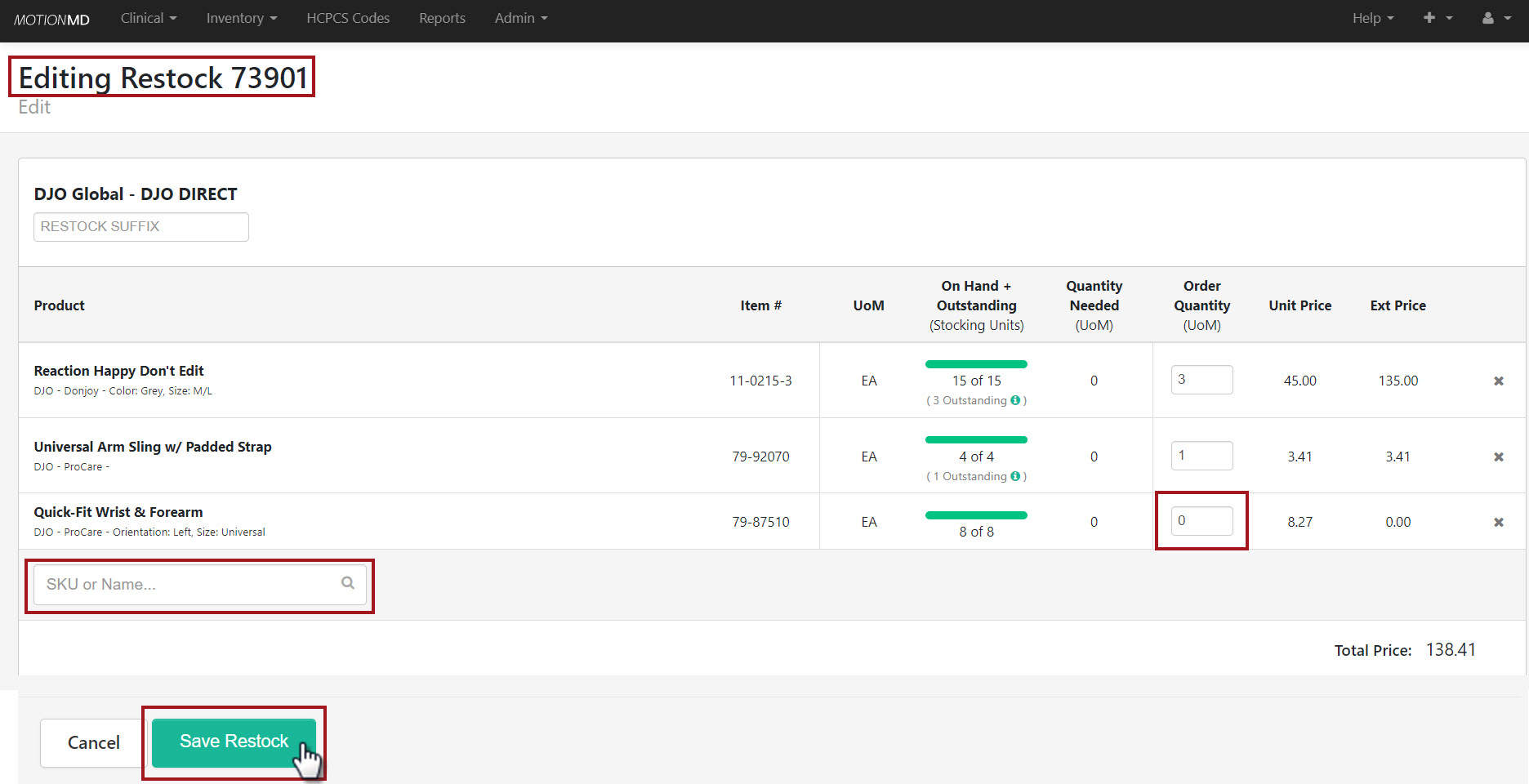Delete Universal Arm Sling row with X icon
The width and height of the screenshot is (1529, 784).
tap(1499, 457)
